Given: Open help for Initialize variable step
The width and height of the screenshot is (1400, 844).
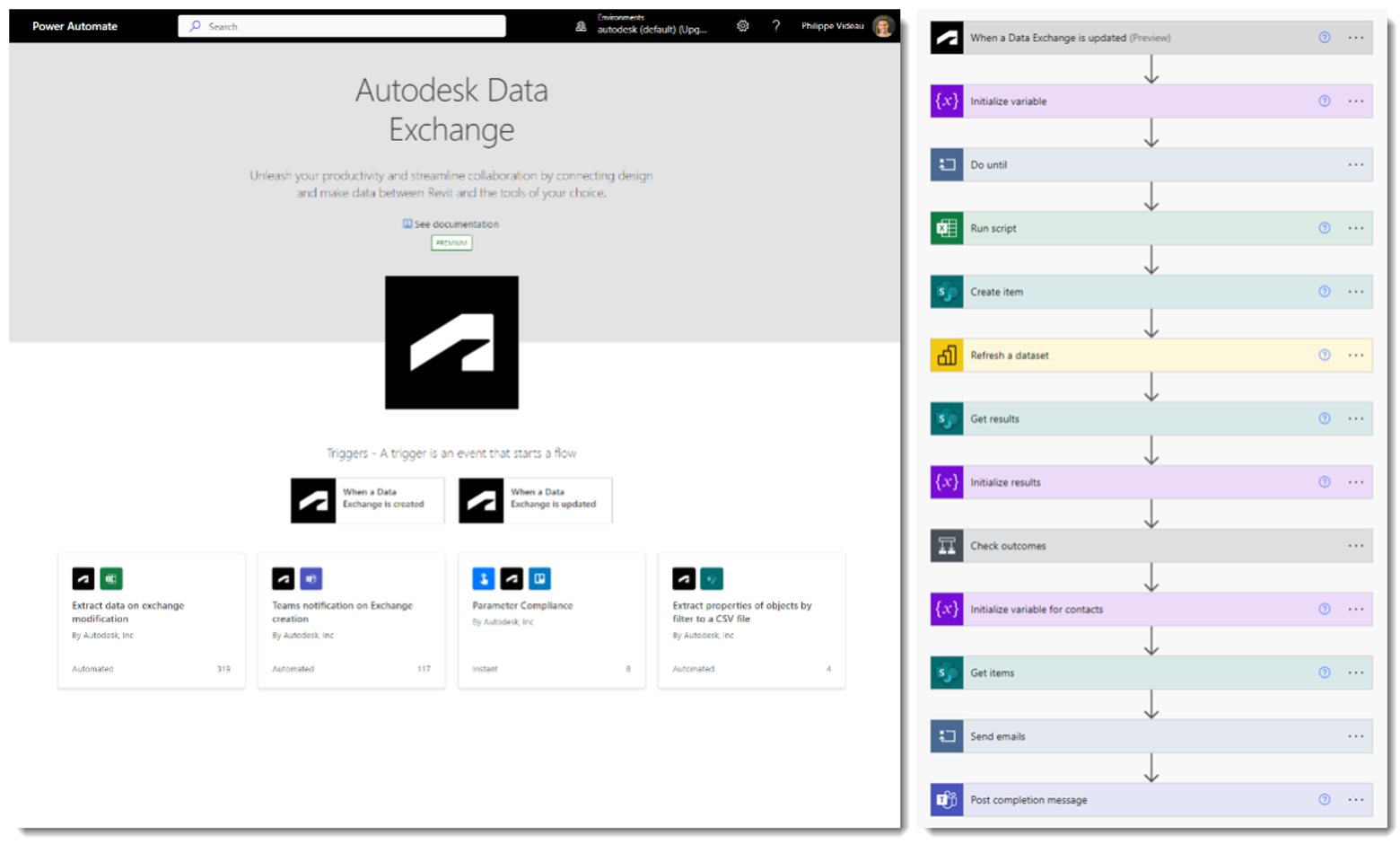Looking at the screenshot, I should 1325,101.
